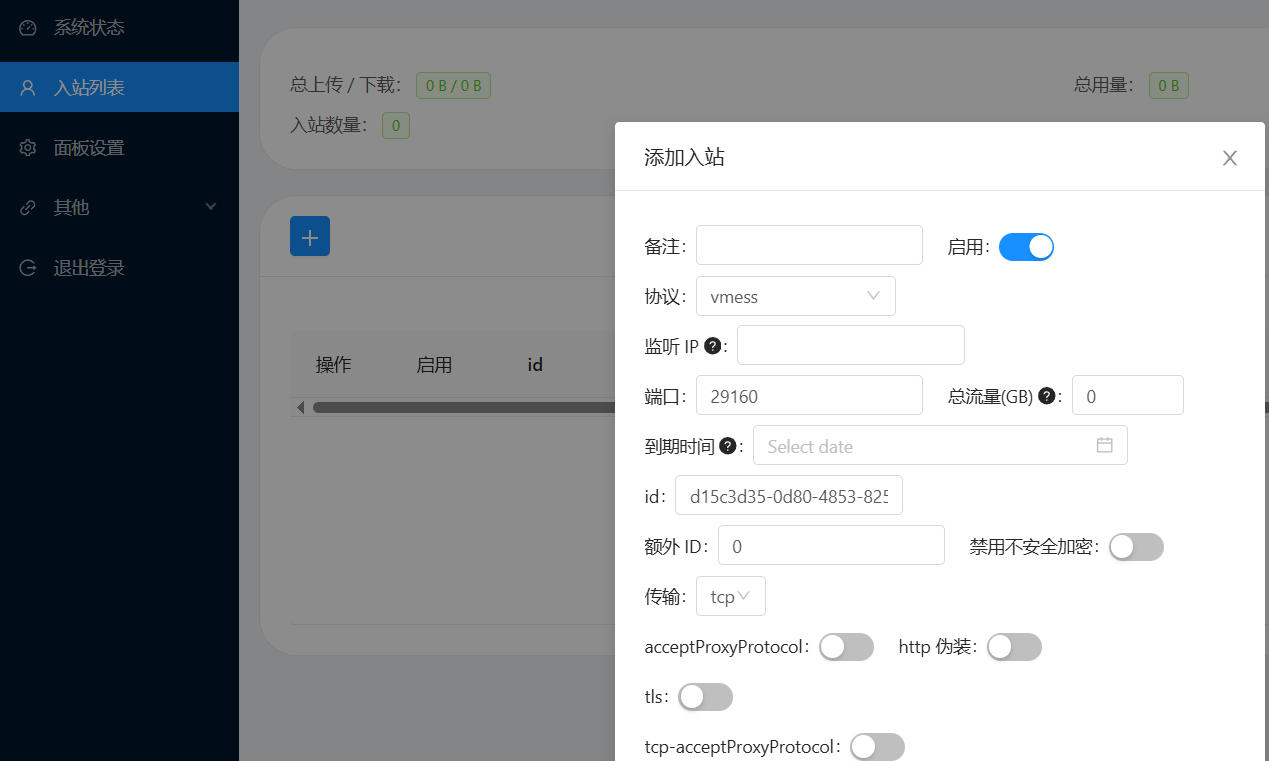Click the help icon beside 总流量(GB)
1269x761 pixels.
[1047, 396]
